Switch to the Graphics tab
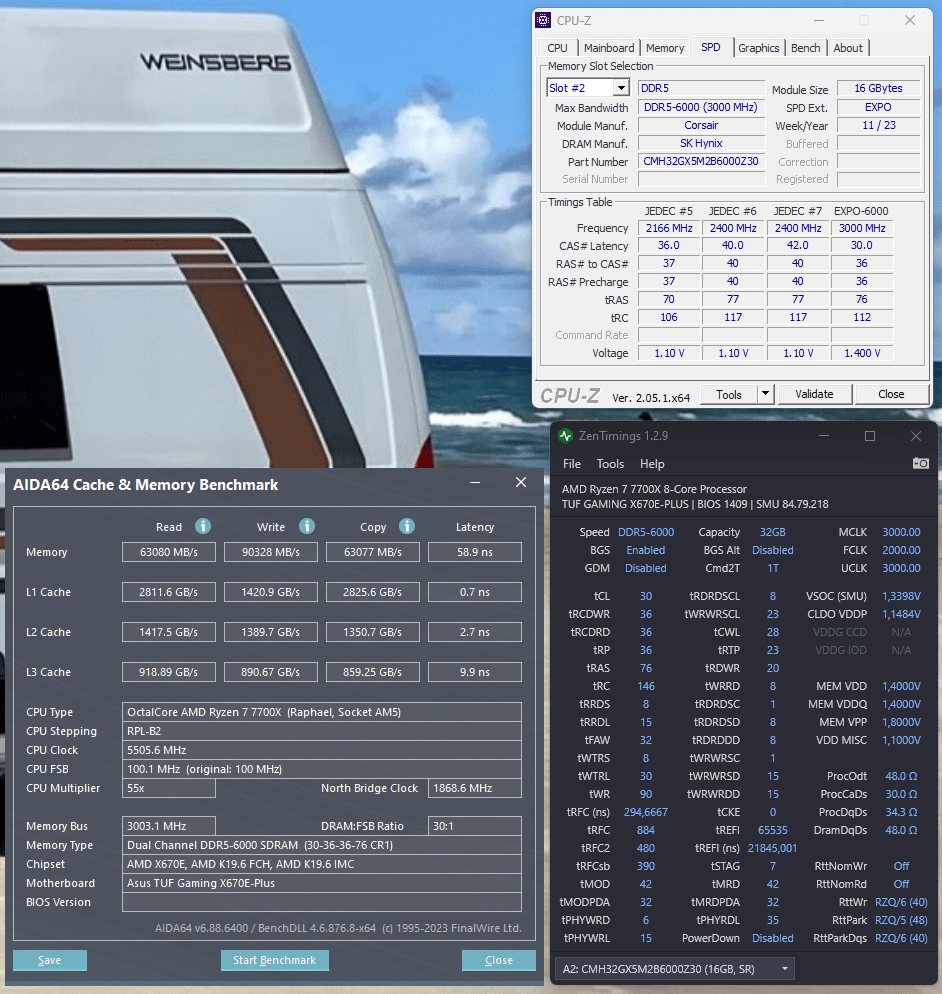The height and width of the screenshot is (994, 942). 759,48
